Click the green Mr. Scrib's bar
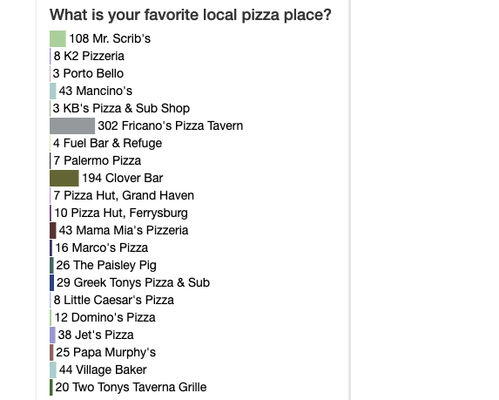The height and width of the screenshot is (400, 499). [x=58, y=39]
